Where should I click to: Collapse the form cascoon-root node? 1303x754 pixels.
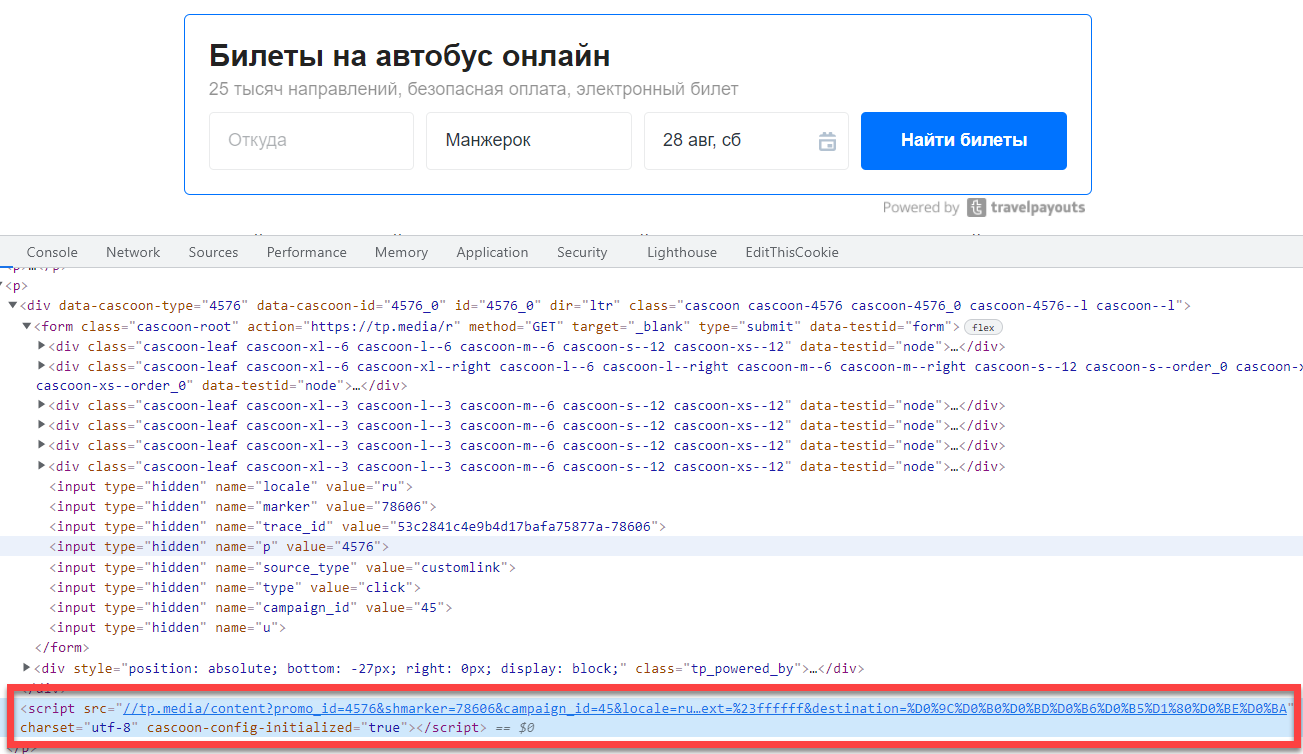click(x=27, y=326)
